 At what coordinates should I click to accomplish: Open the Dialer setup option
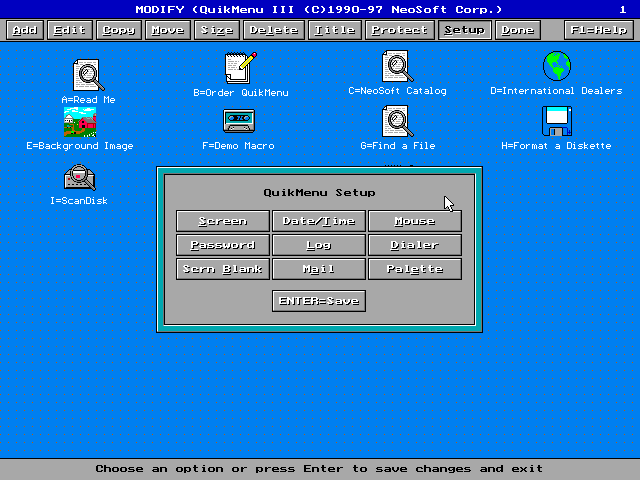pyautogui.click(x=415, y=245)
